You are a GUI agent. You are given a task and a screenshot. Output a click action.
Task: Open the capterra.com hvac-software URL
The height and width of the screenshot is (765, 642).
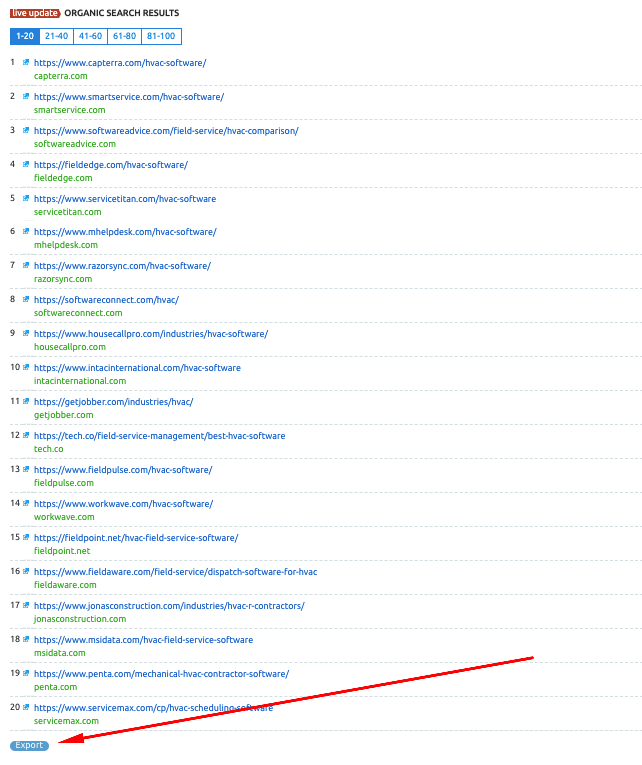(120, 63)
